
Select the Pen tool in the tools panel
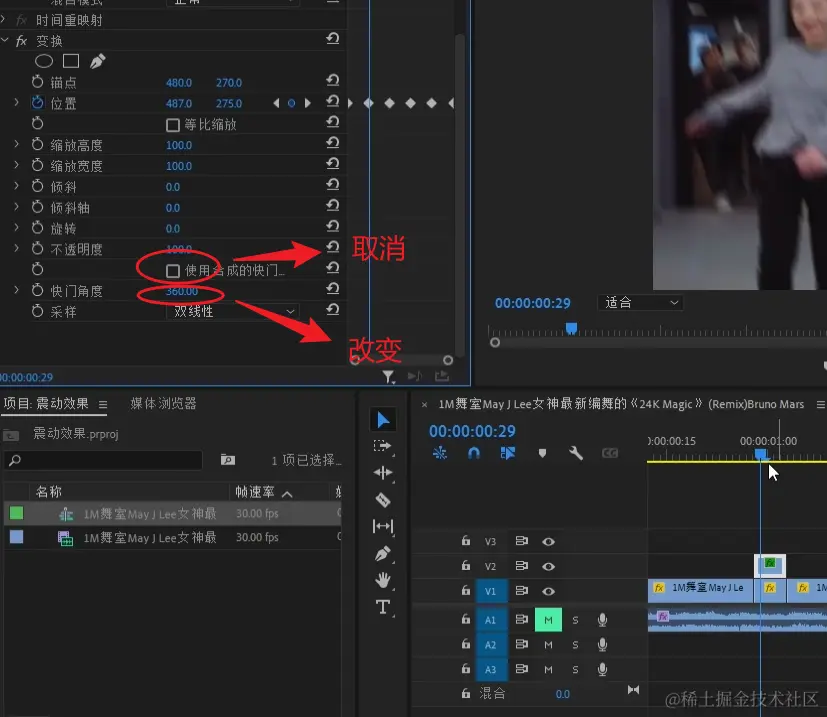[x=383, y=553]
